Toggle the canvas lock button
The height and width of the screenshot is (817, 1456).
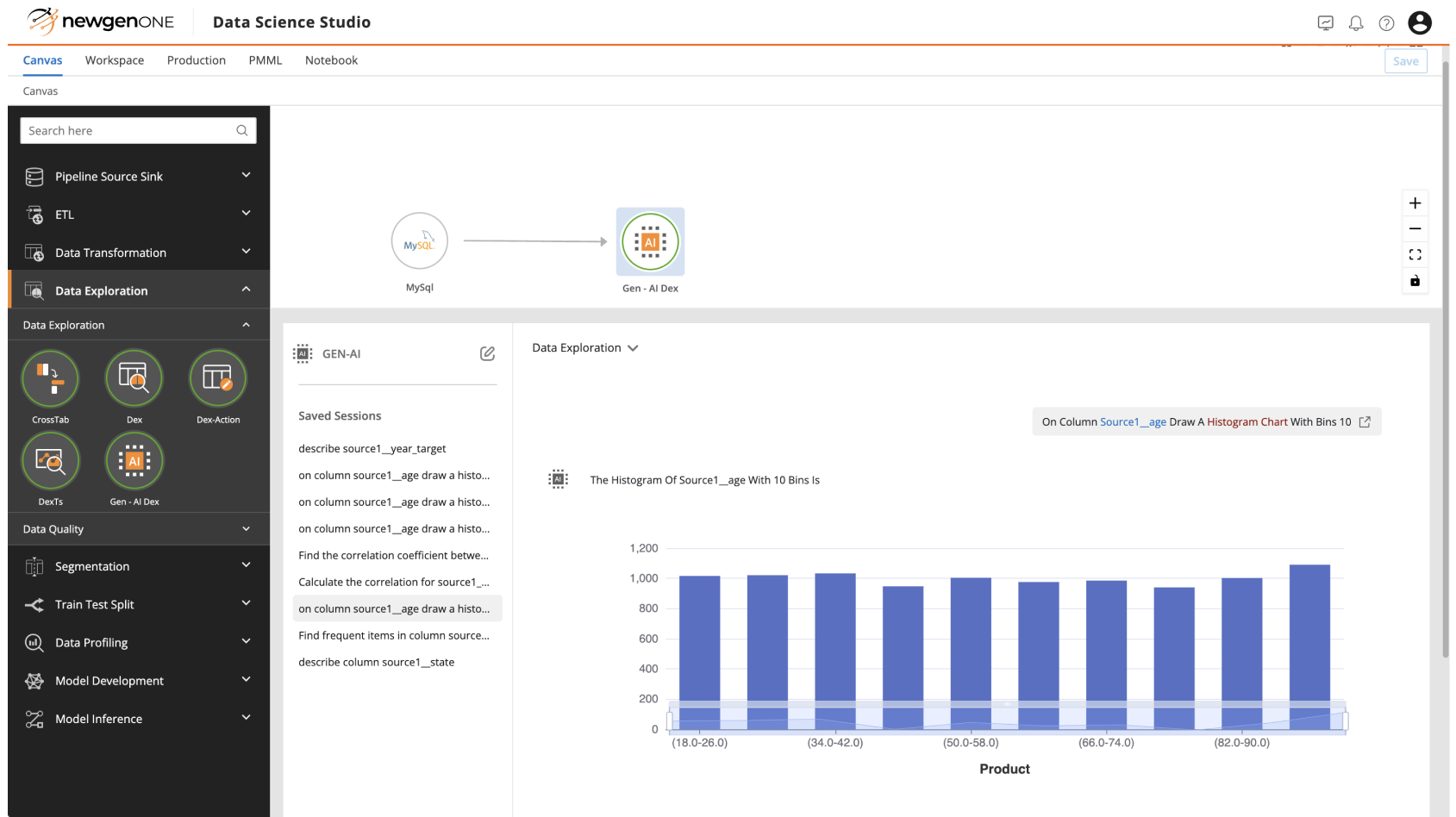point(1415,281)
